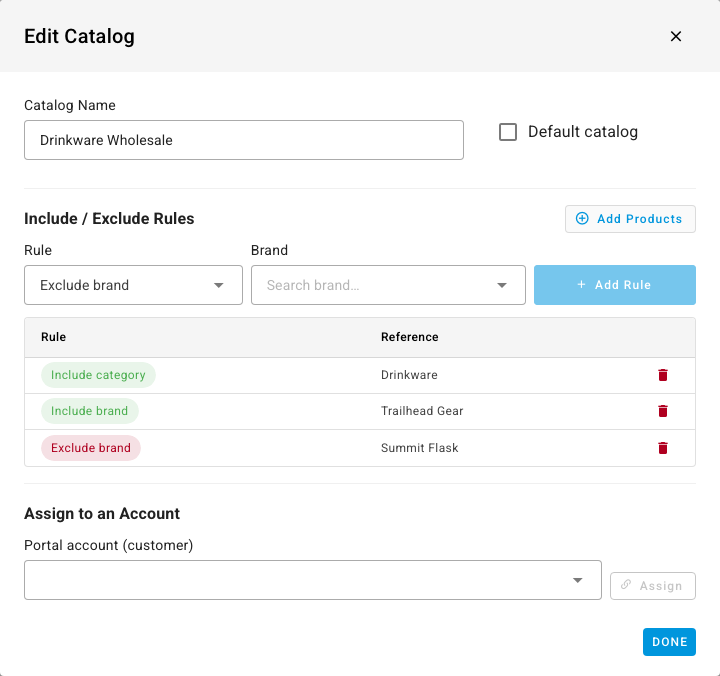The width and height of the screenshot is (720, 676).
Task: Click the Add Rule button
Action: tap(614, 285)
